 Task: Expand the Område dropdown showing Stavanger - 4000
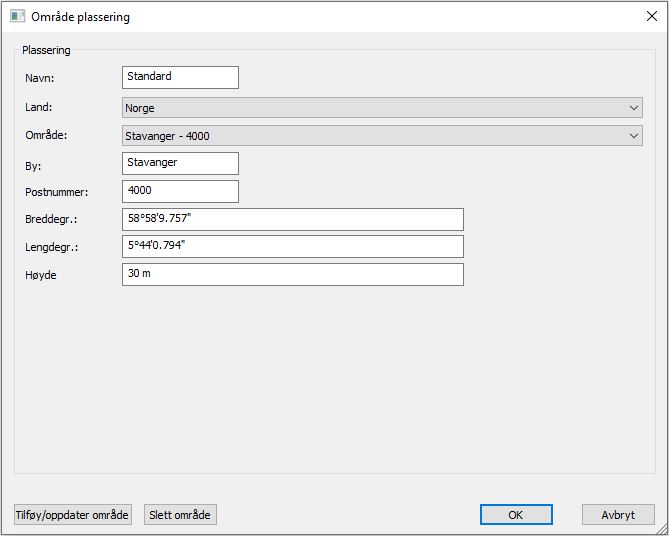point(382,136)
